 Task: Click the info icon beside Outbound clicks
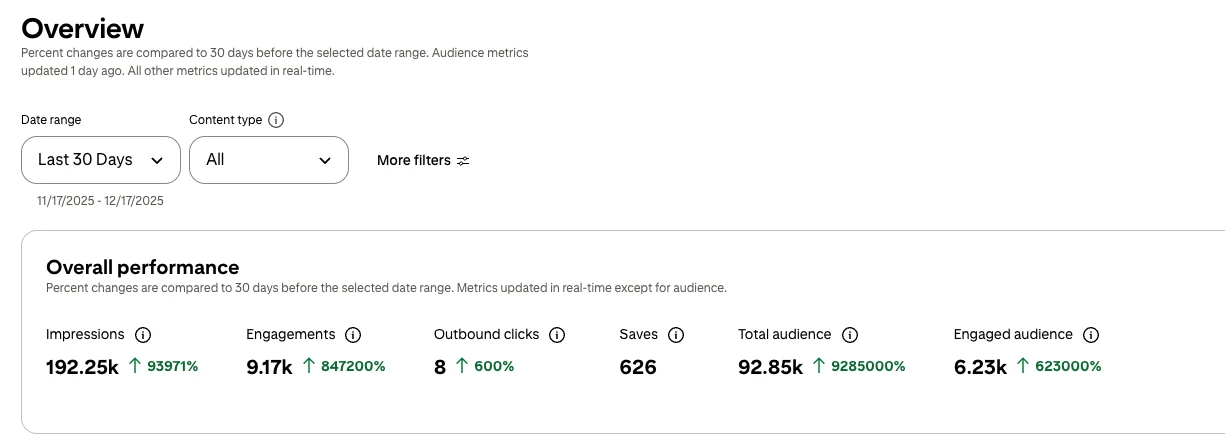click(557, 335)
